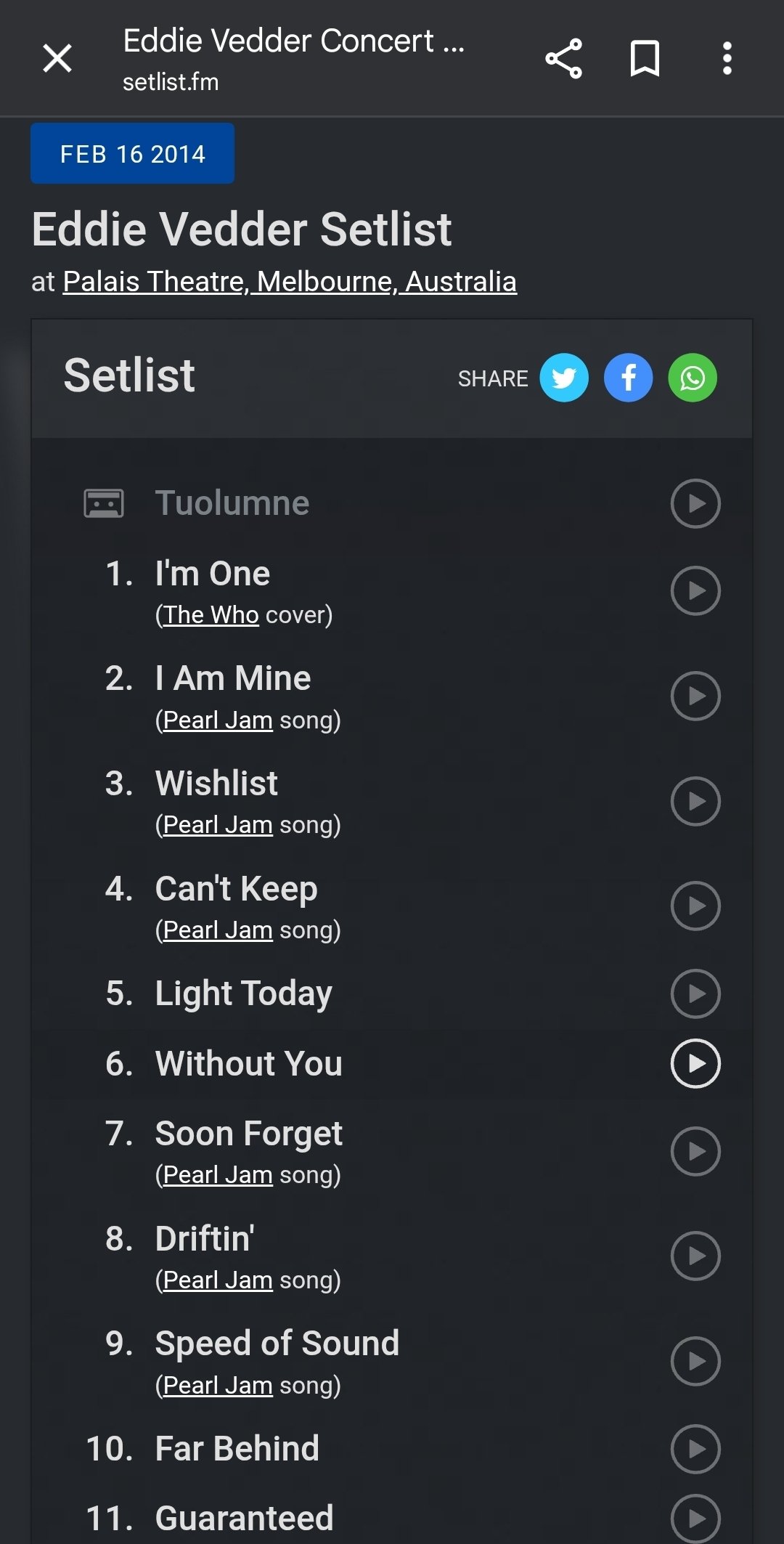Start playback of Wishlist
The image size is (784, 1544).
695,801
